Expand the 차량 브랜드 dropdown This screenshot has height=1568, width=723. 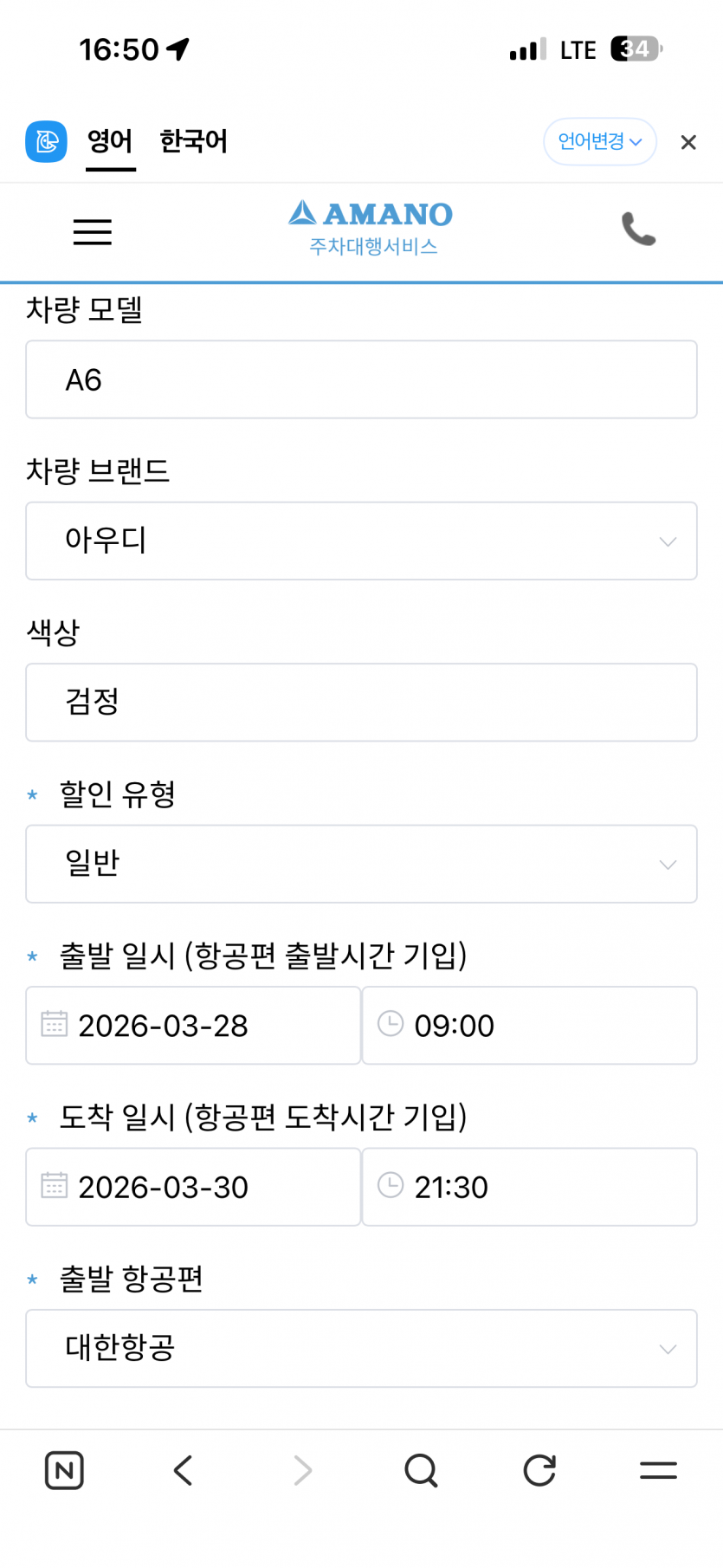tap(361, 541)
